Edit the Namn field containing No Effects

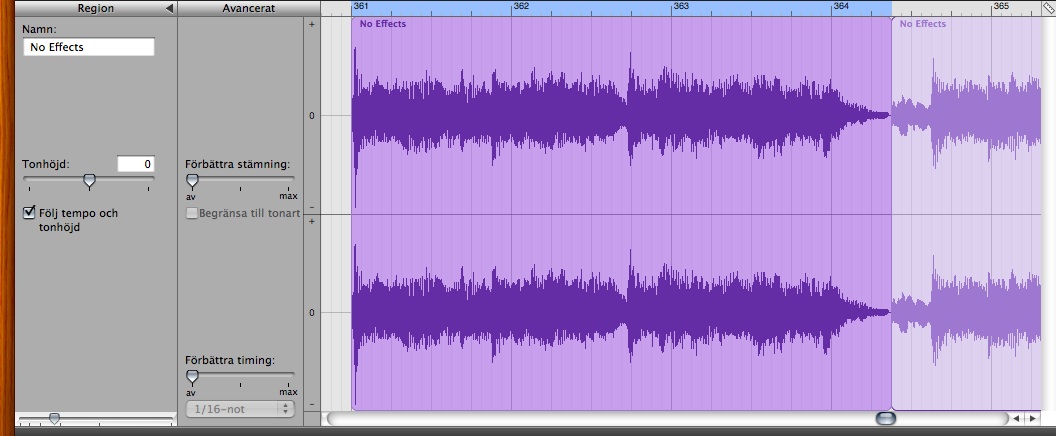click(x=89, y=47)
